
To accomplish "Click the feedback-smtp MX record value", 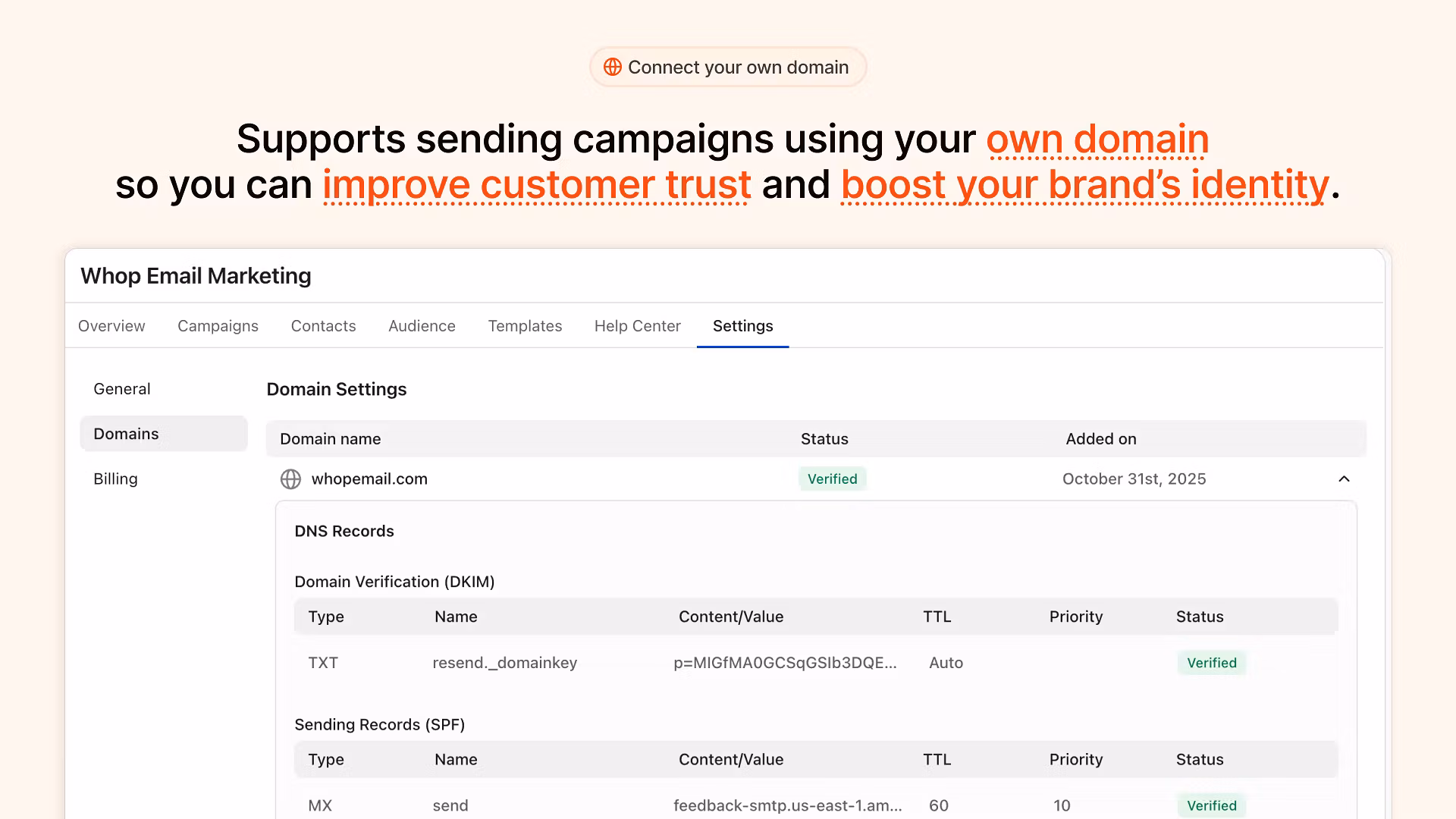I will click(787, 805).
